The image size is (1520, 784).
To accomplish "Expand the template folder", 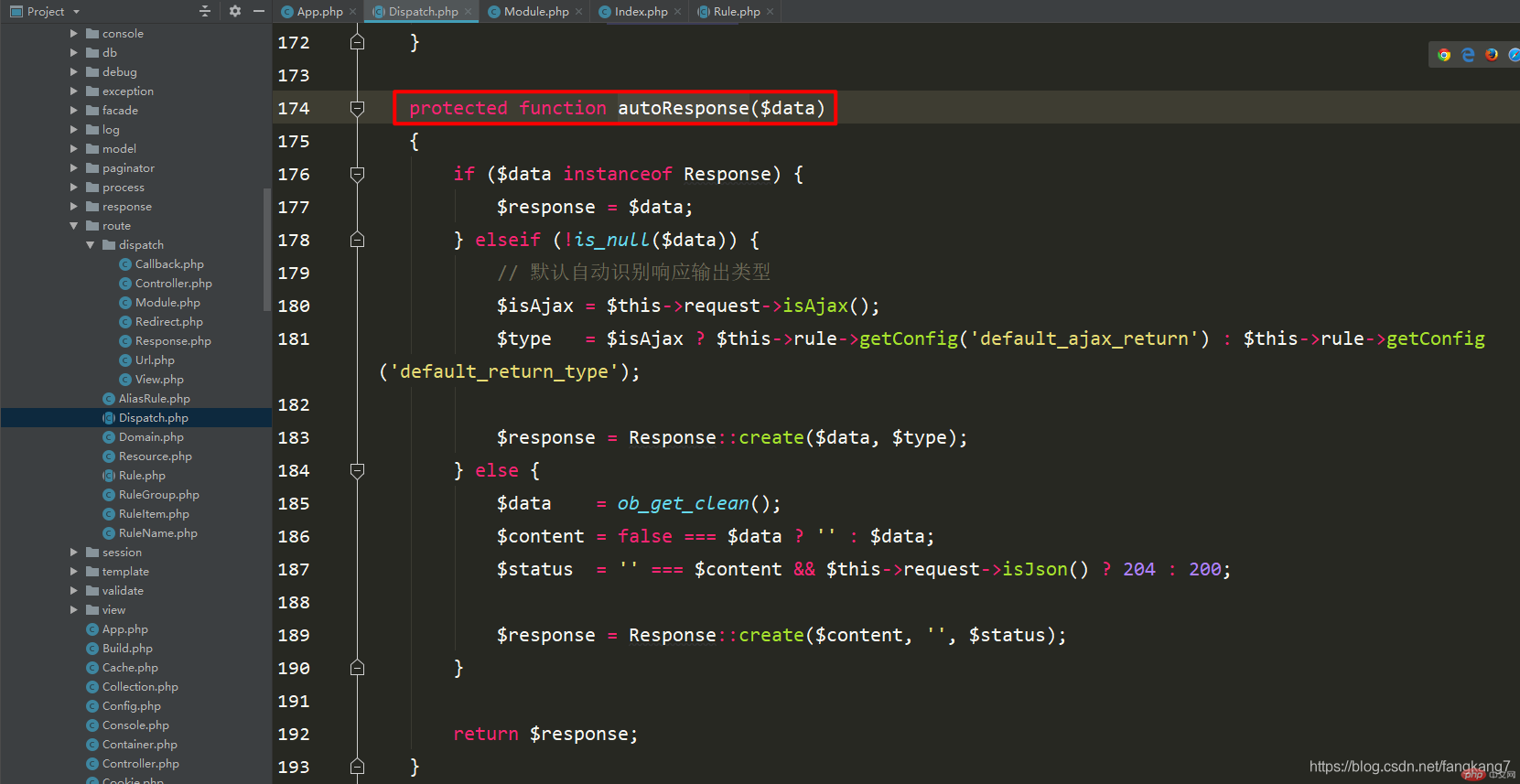I will 74,571.
